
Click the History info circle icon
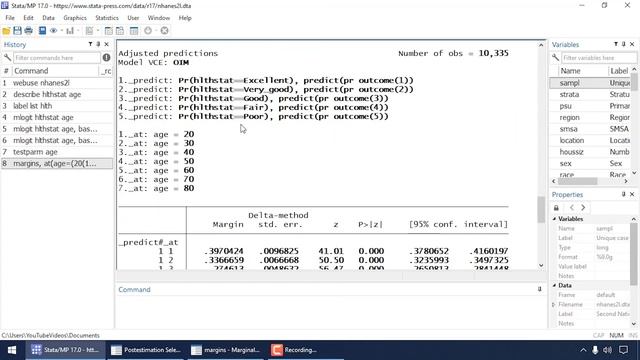pos(107,58)
